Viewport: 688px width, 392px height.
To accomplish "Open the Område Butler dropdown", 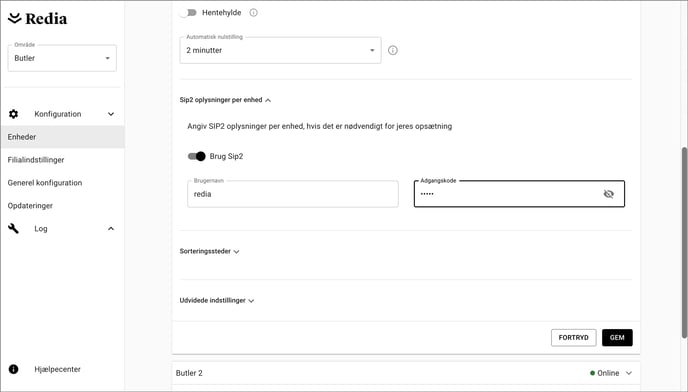I will [x=62, y=58].
